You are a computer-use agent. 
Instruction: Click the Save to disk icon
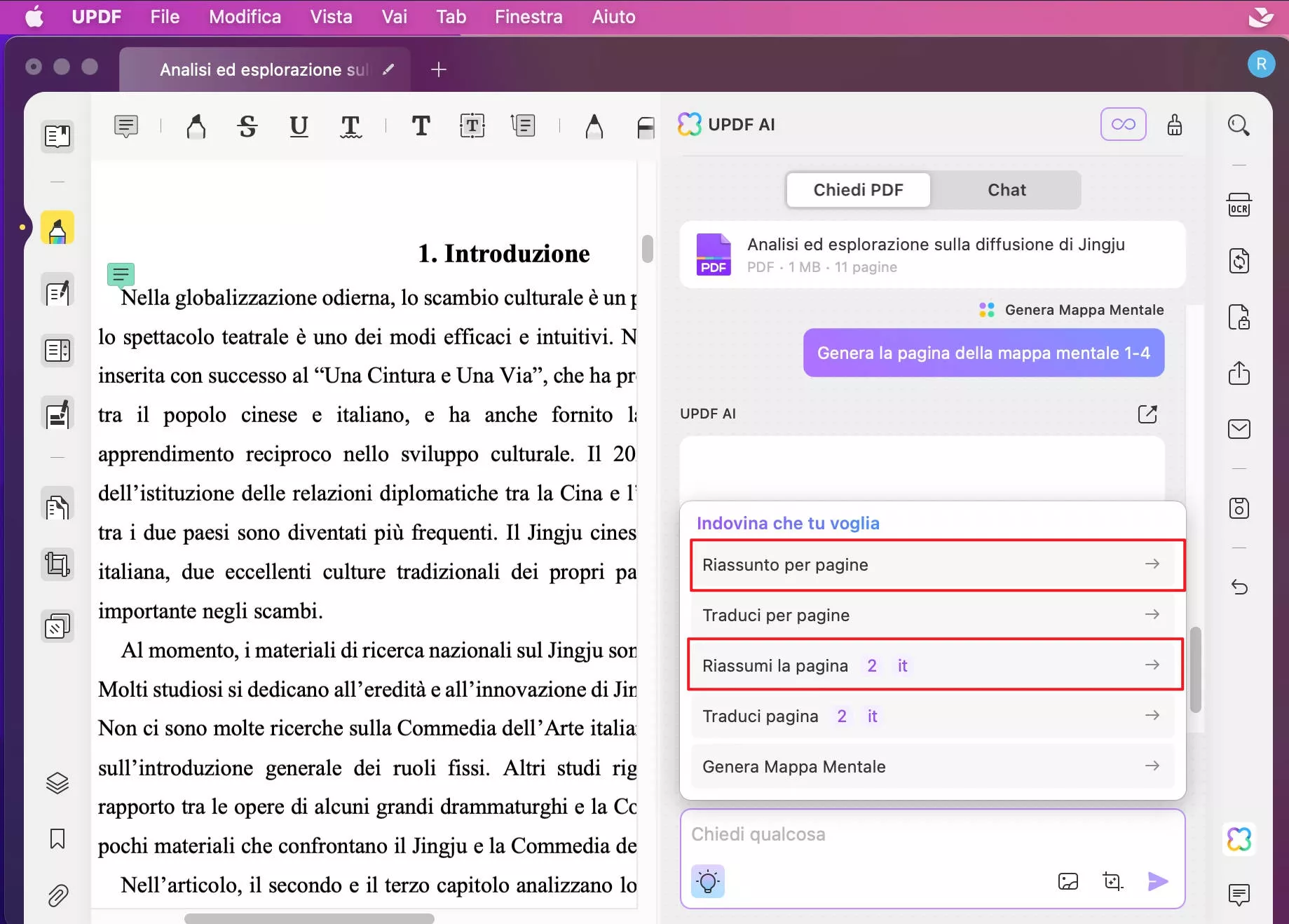pos(1239,508)
